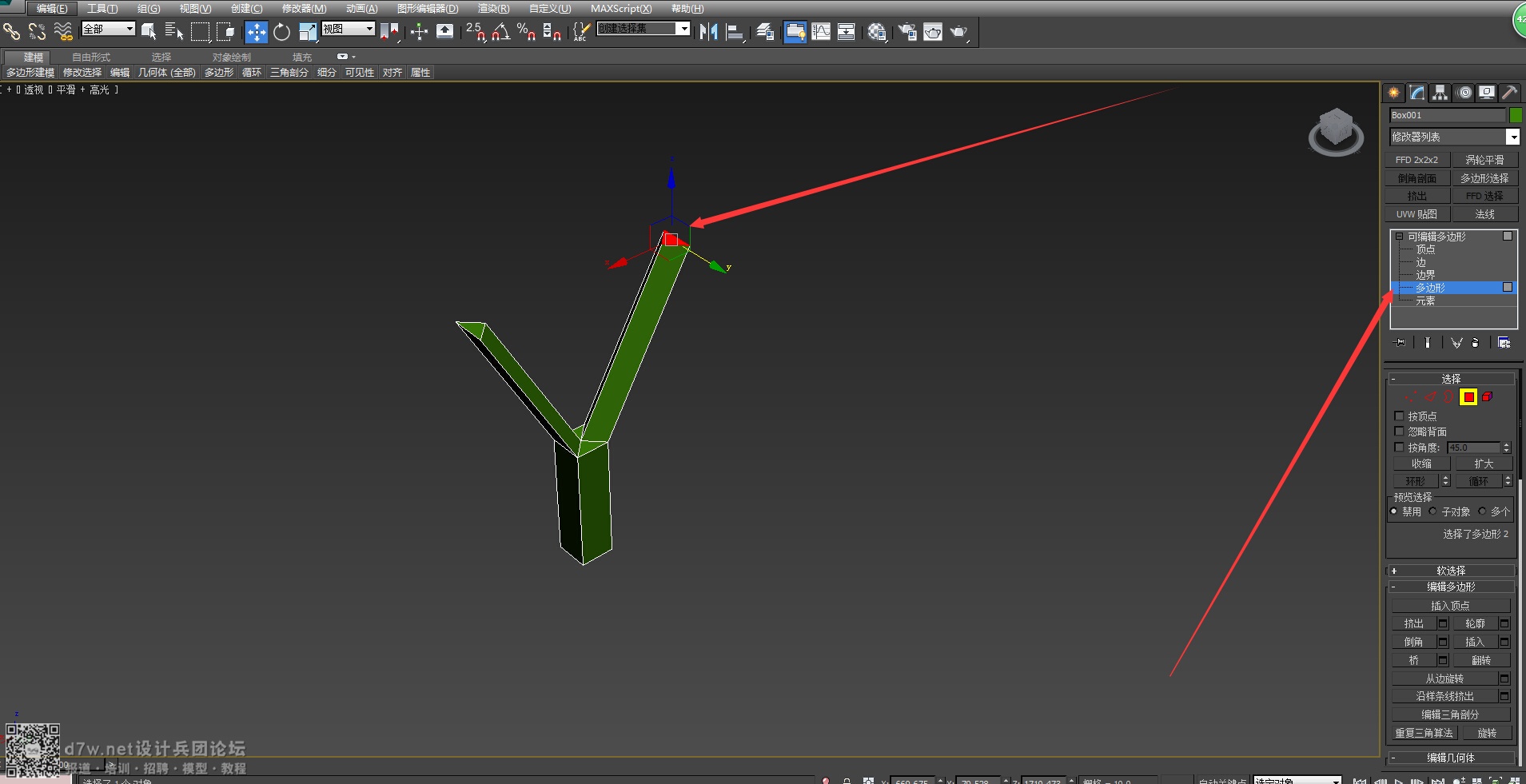Click the Unlink Selection icon
Screen dimensions: 1526x784
[x=37, y=31]
